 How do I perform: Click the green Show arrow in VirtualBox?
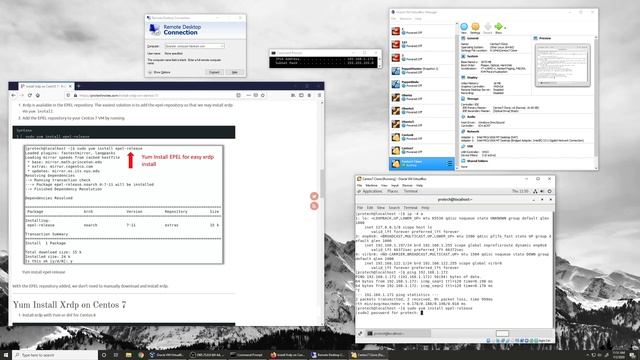click(498, 28)
